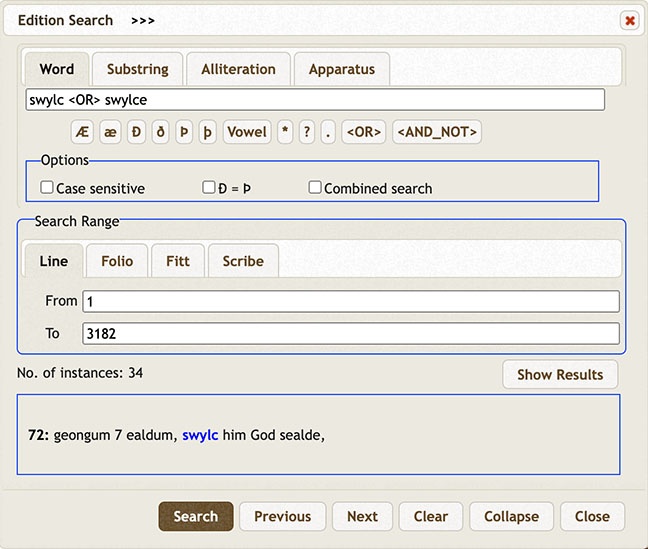Click the Close button
The image size is (648, 549).
tap(592, 516)
